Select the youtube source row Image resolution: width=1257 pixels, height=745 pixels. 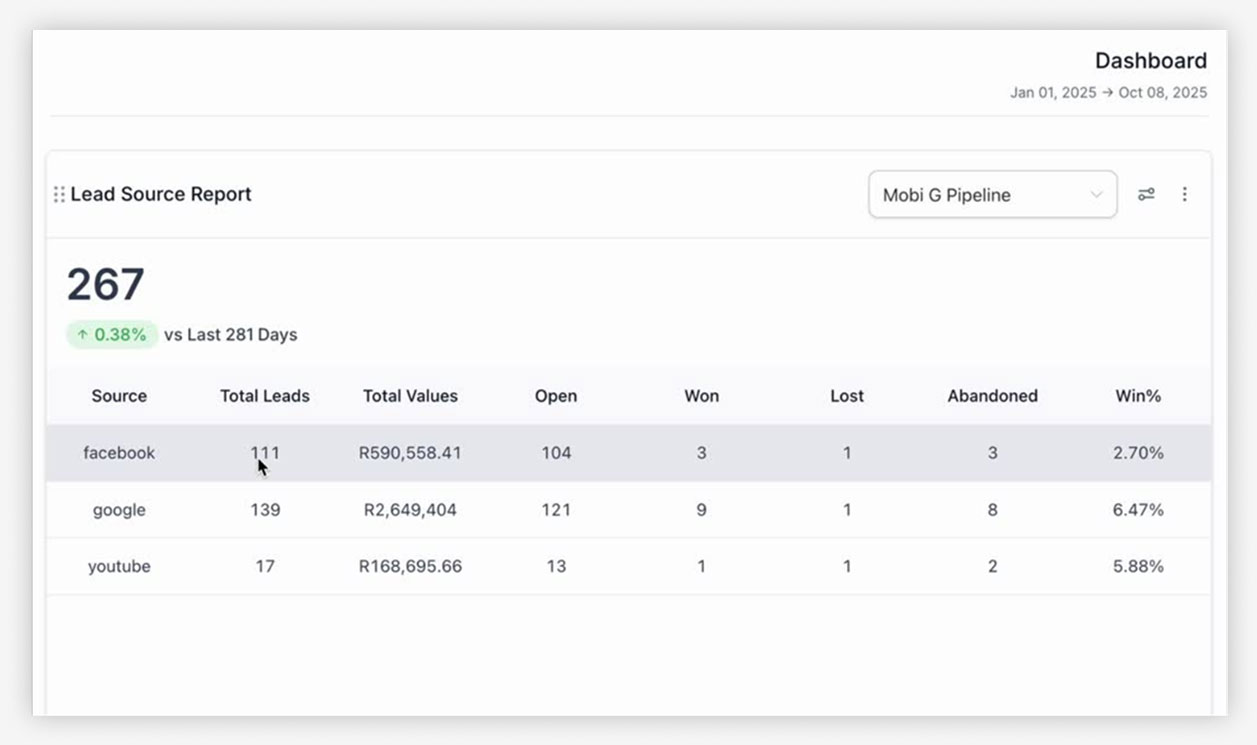[119, 566]
